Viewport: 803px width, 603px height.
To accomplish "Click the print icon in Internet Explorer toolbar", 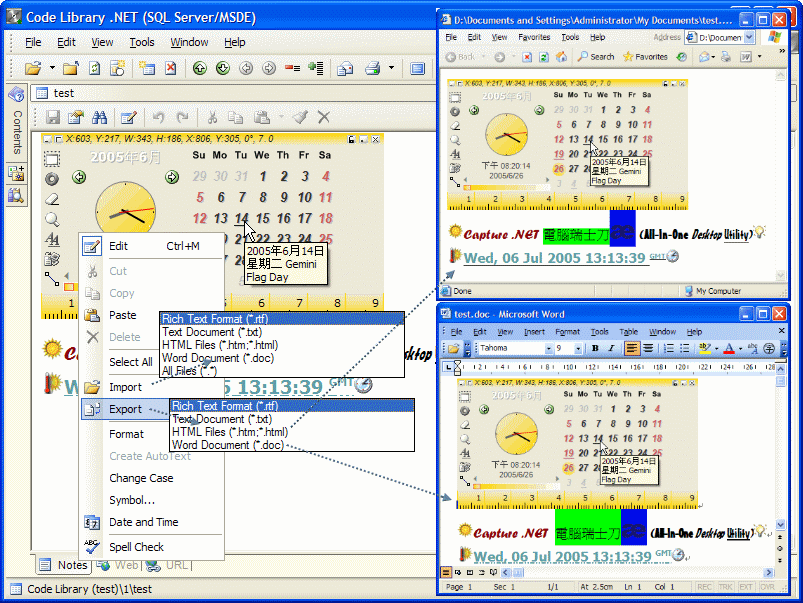I will point(726,57).
